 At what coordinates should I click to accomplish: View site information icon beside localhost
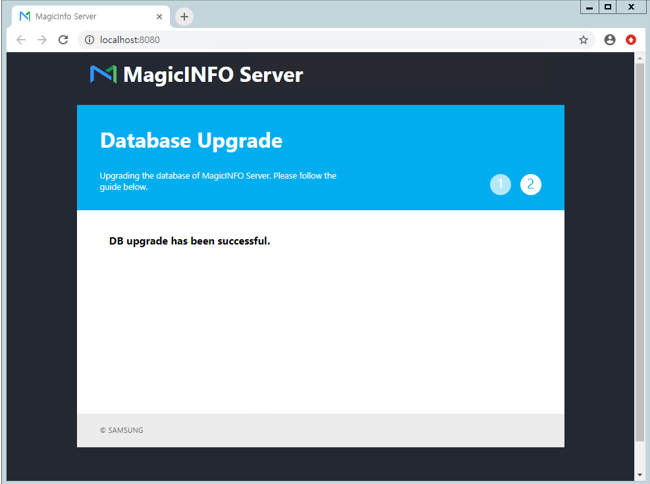tap(89, 40)
